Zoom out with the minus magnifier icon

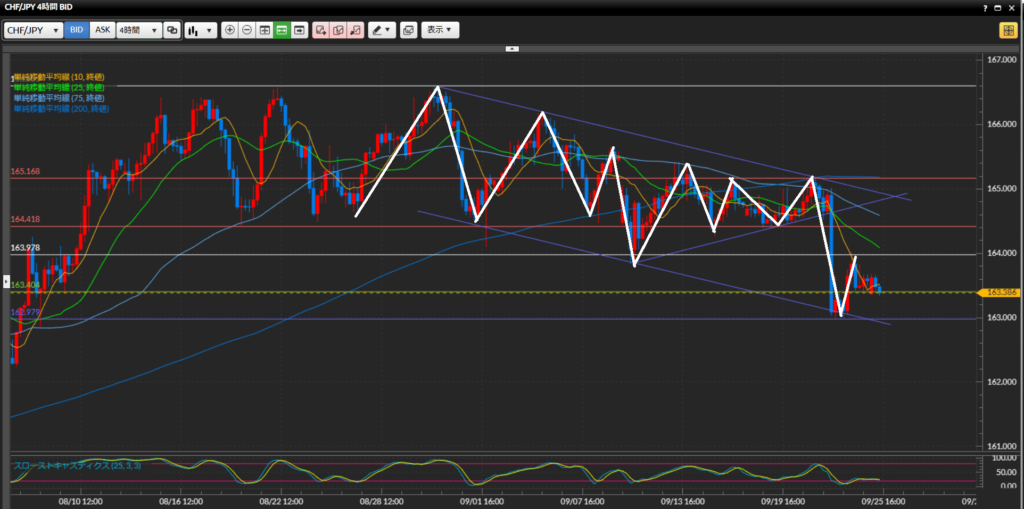(247, 30)
